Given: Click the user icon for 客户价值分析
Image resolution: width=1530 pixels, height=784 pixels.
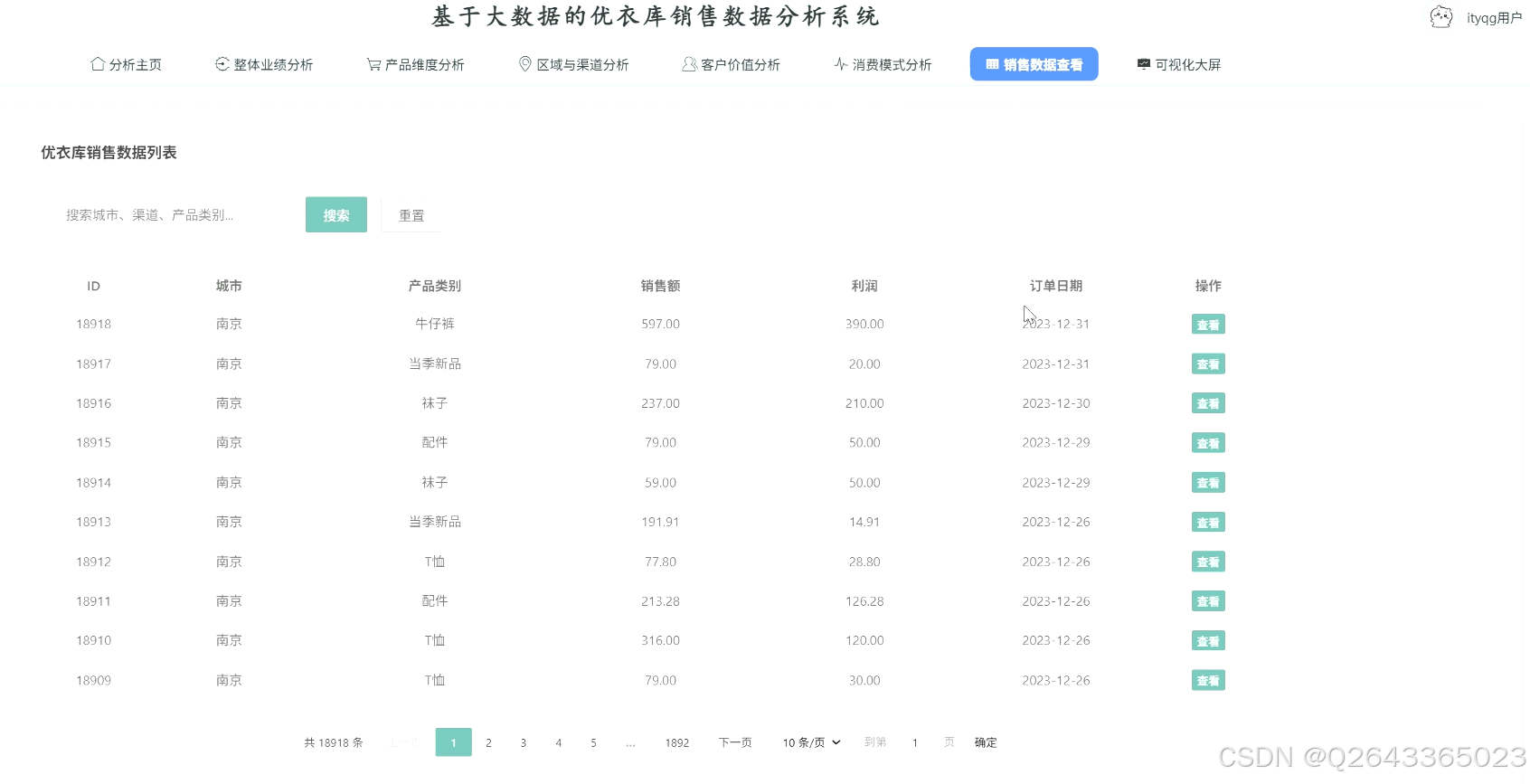Looking at the screenshot, I should coord(689,64).
